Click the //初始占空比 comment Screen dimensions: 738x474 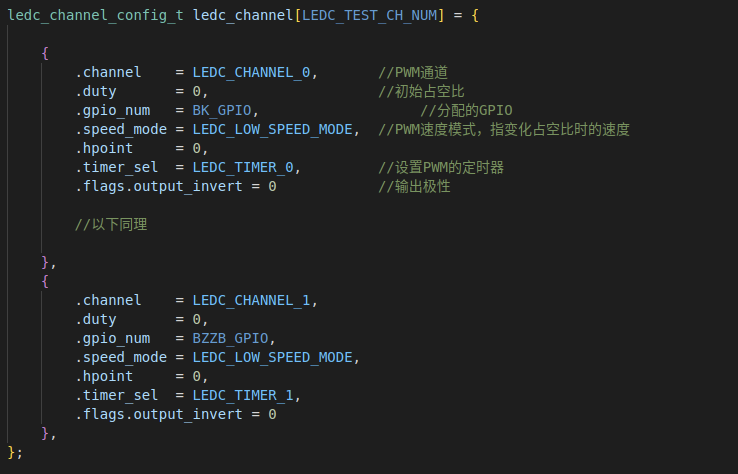pos(421,91)
